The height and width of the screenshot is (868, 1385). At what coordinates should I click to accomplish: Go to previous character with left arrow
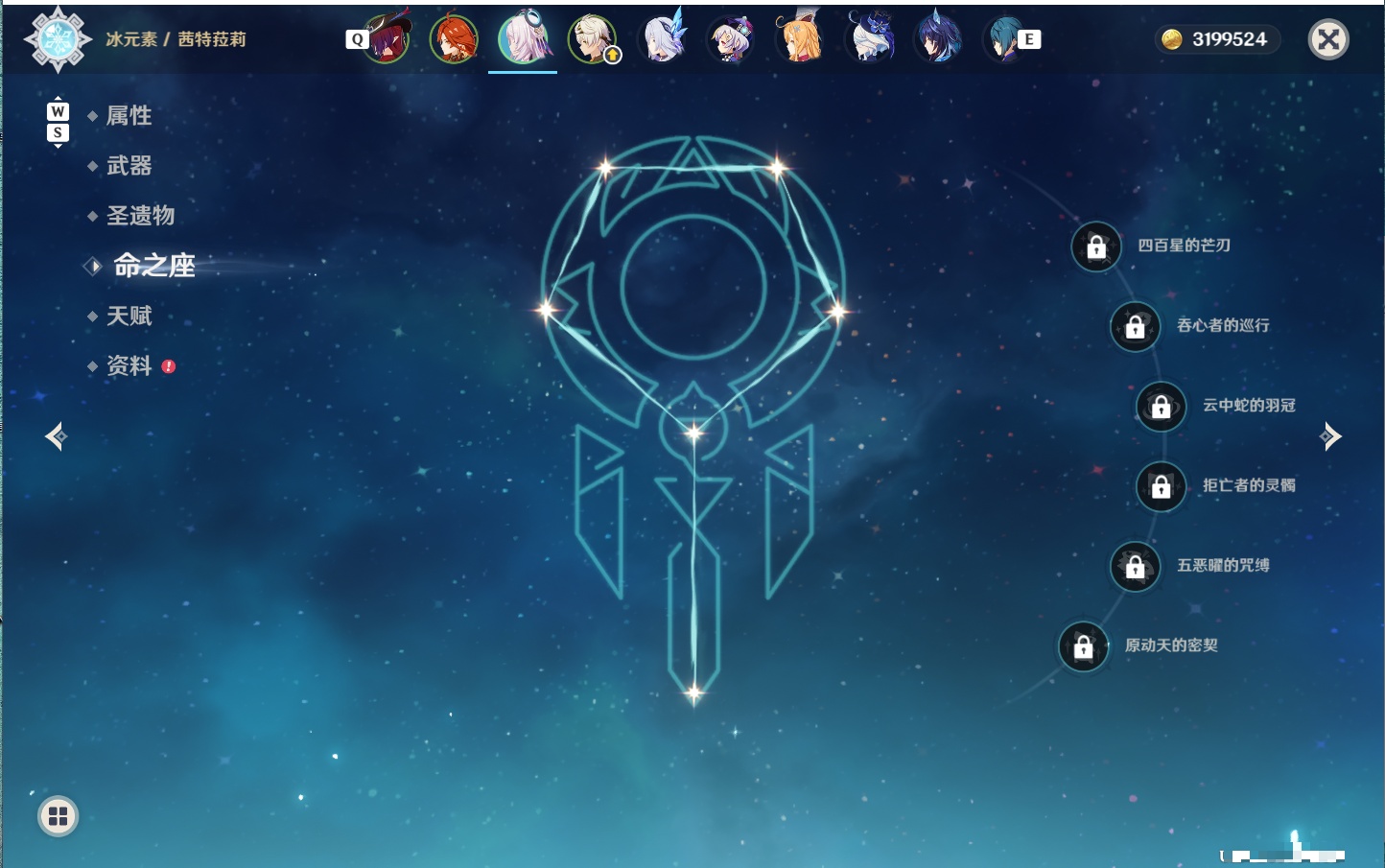point(56,436)
